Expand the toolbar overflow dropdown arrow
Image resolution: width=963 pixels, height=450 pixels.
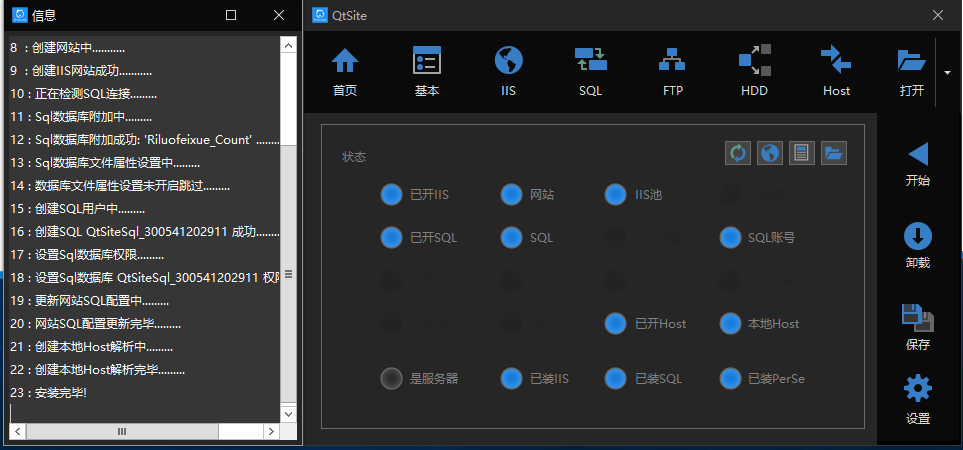point(947,73)
